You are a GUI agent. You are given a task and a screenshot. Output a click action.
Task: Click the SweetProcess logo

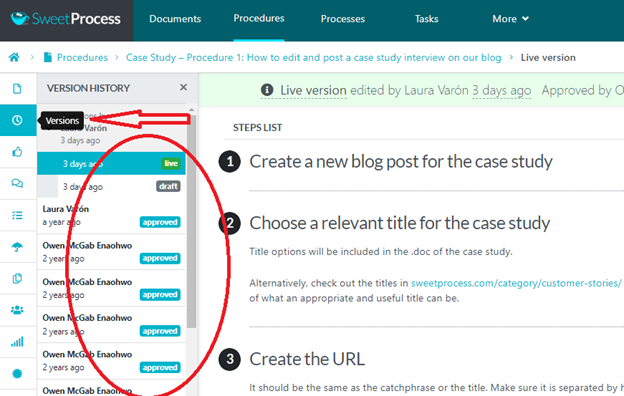66,19
